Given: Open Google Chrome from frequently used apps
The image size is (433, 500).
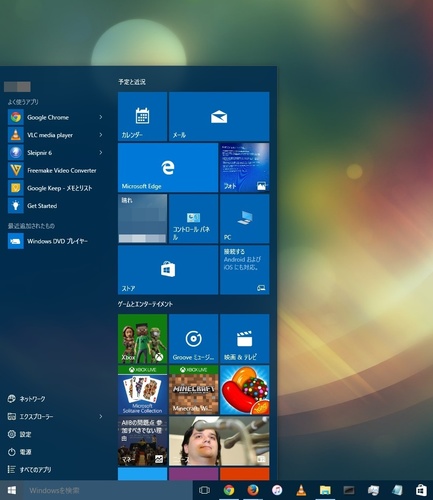Looking at the screenshot, I should (55, 117).
